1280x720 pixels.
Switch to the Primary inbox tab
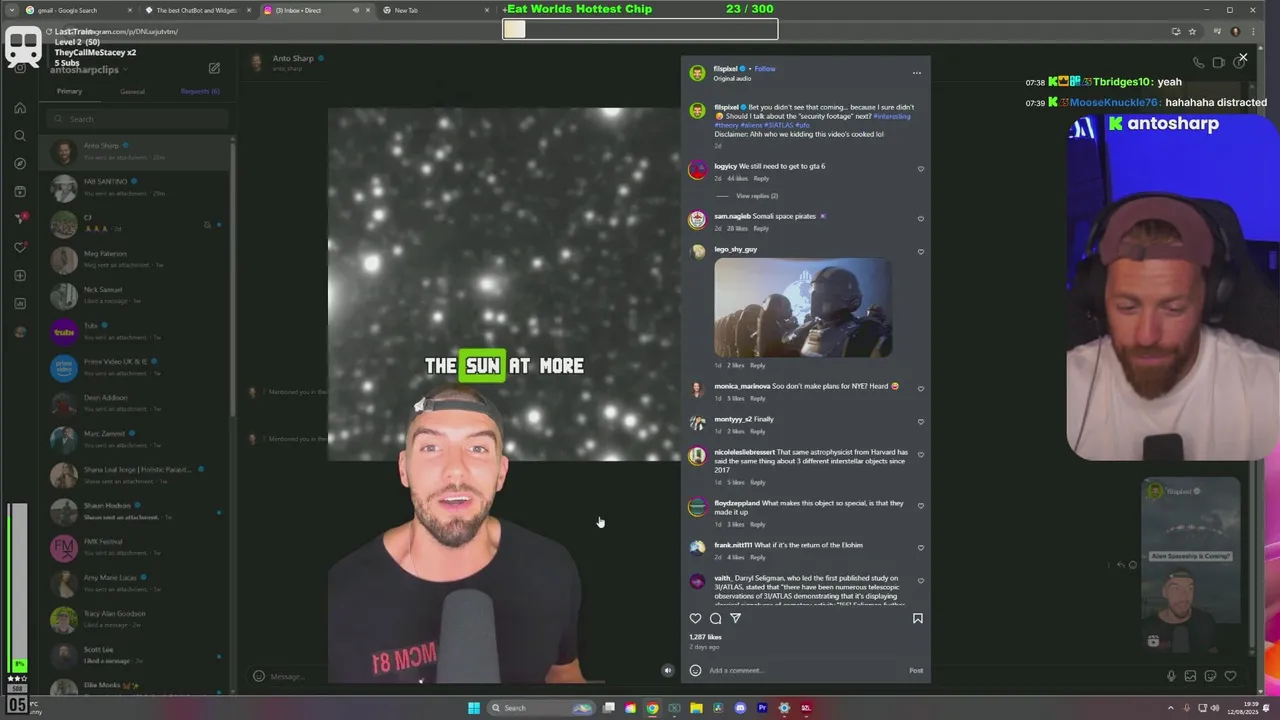(x=69, y=91)
